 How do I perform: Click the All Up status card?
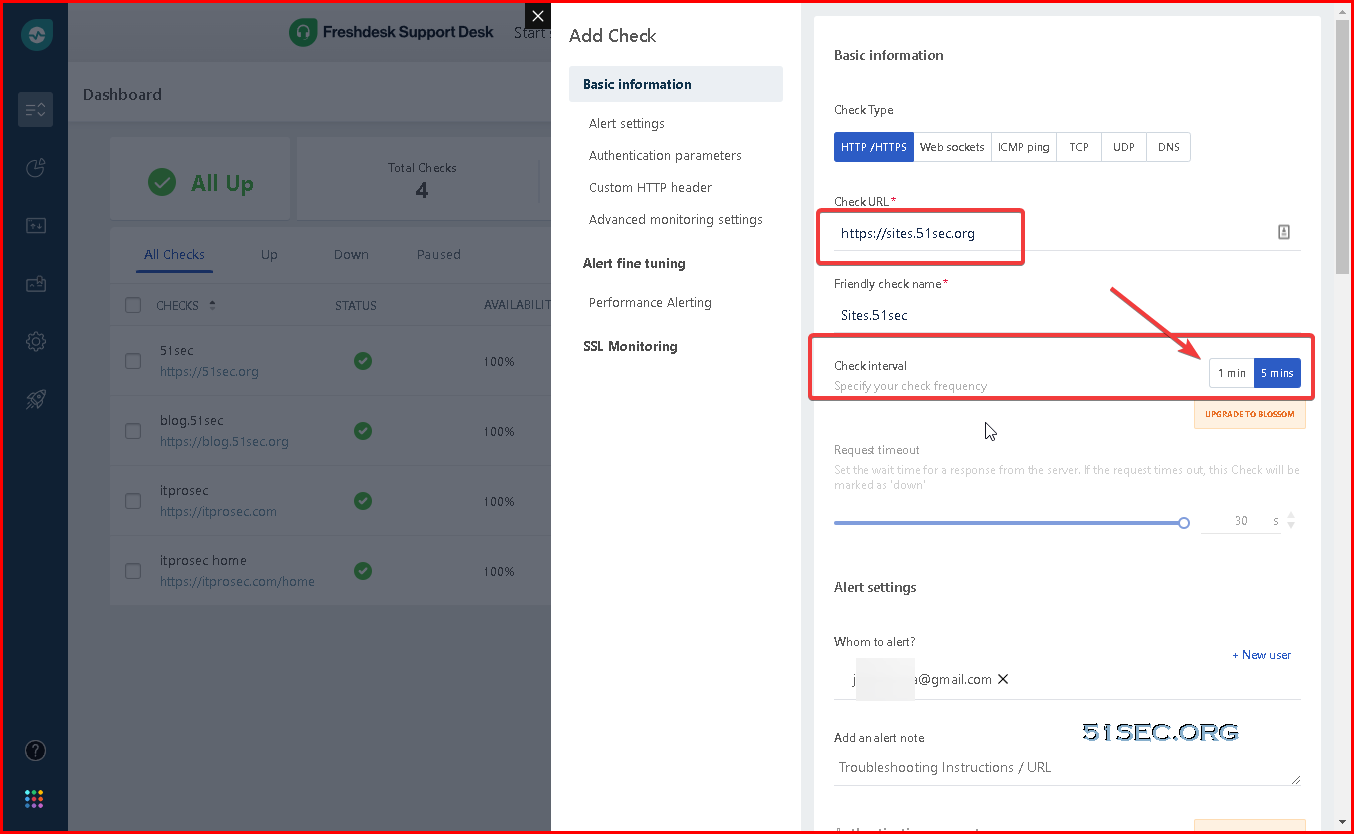point(200,179)
